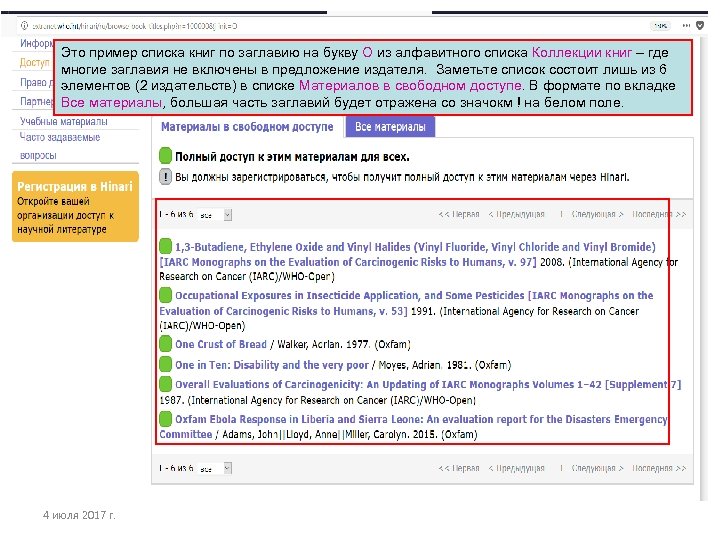
Task: Open Часто задаваемые вопросы sidebar item
Action: point(60,146)
